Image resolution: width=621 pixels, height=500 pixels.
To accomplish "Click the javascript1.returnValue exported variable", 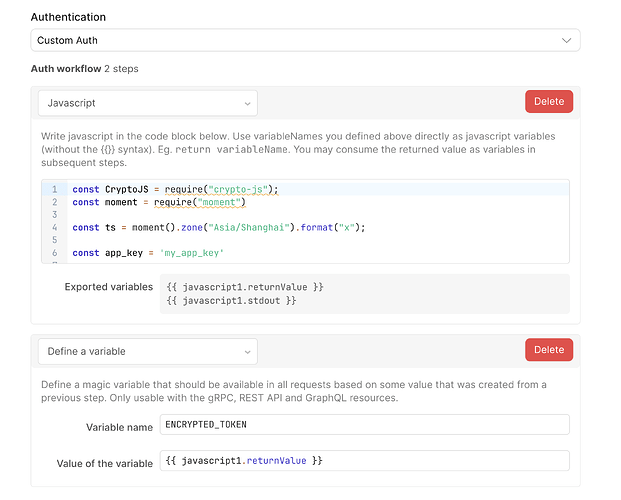I will pyautogui.click(x=244, y=287).
